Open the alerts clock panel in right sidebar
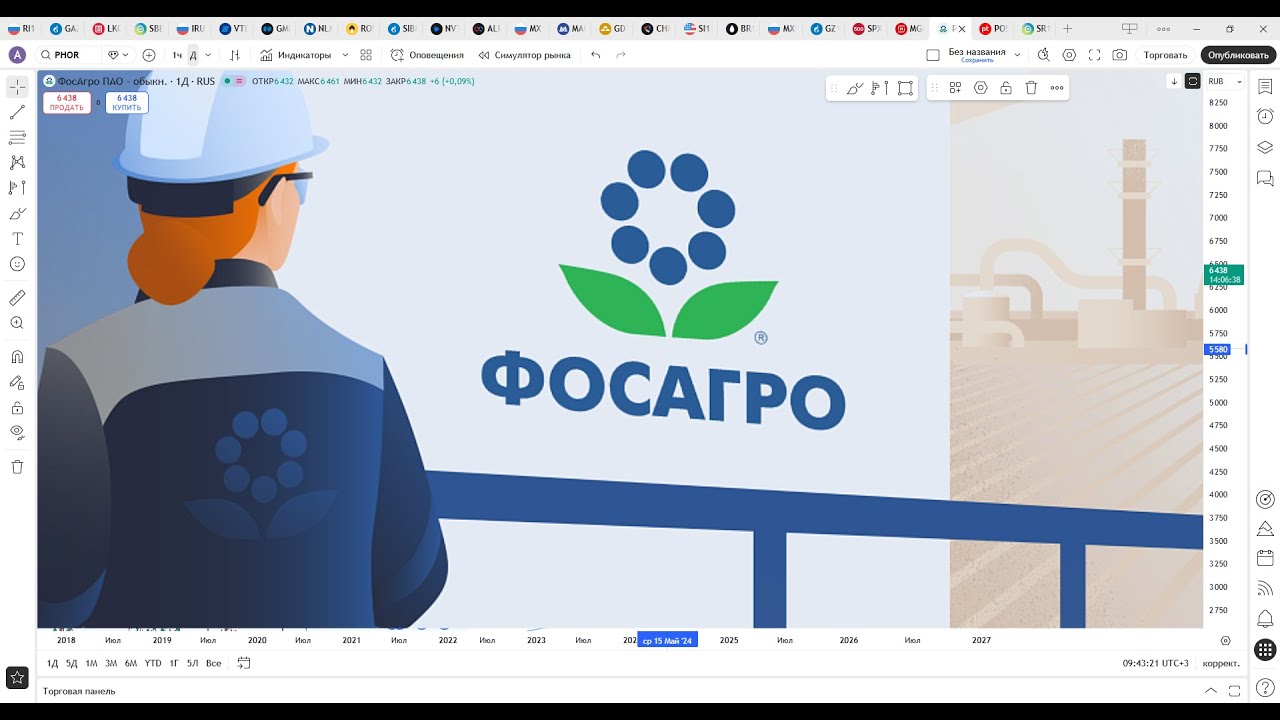The image size is (1280, 720). (x=1265, y=117)
